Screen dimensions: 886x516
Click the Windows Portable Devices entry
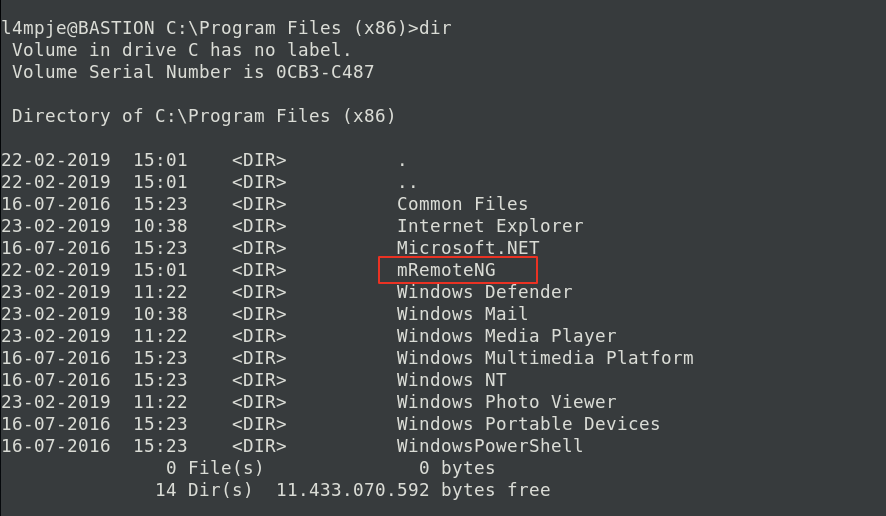pos(528,424)
